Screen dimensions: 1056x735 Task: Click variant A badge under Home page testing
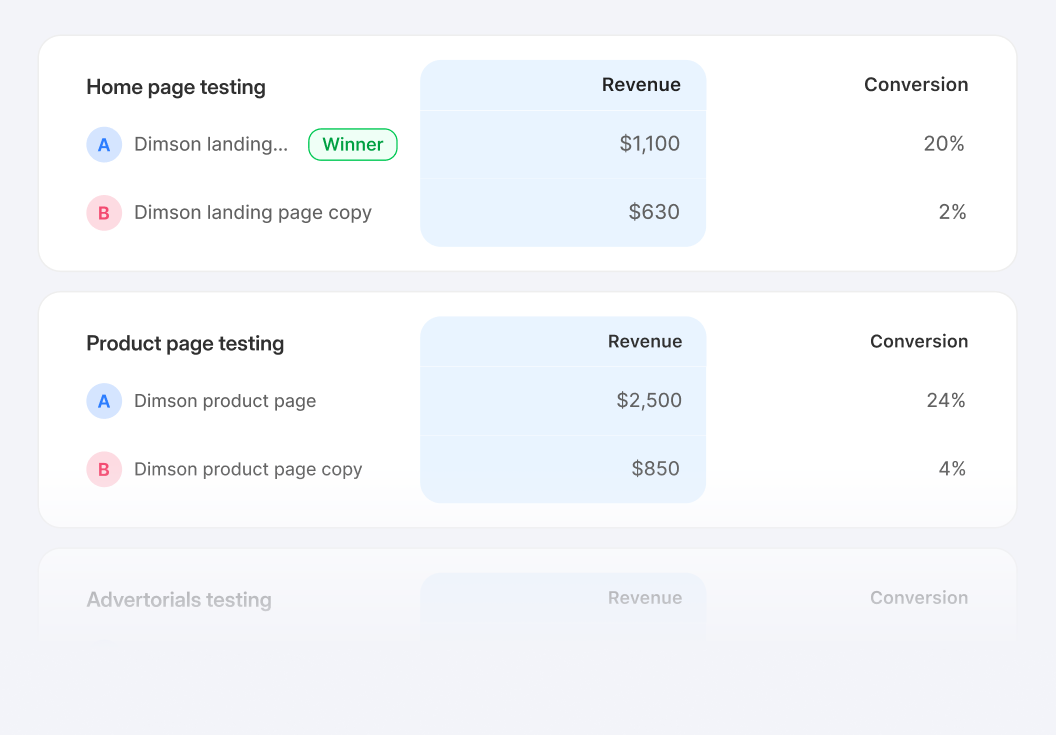tap(104, 145)
